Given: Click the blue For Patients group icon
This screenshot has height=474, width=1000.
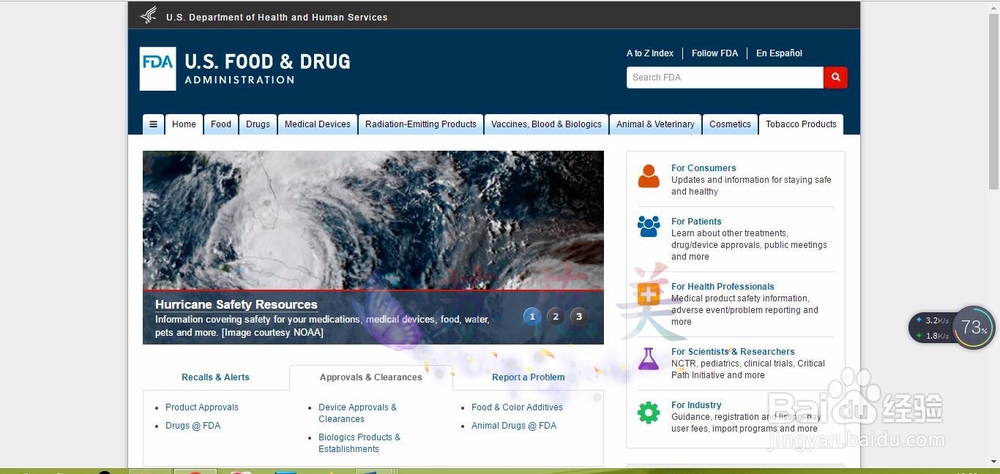Looking at the screenshot, I should (649, 226).
